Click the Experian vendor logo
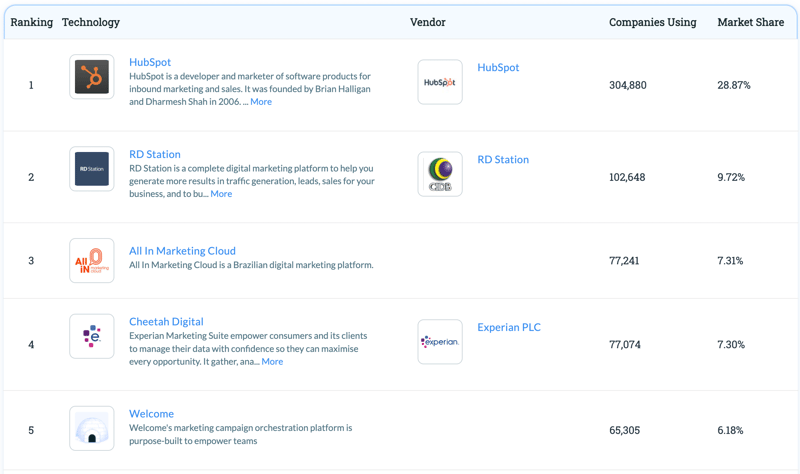This screenshot has height=474, width=800. point(440,342)
